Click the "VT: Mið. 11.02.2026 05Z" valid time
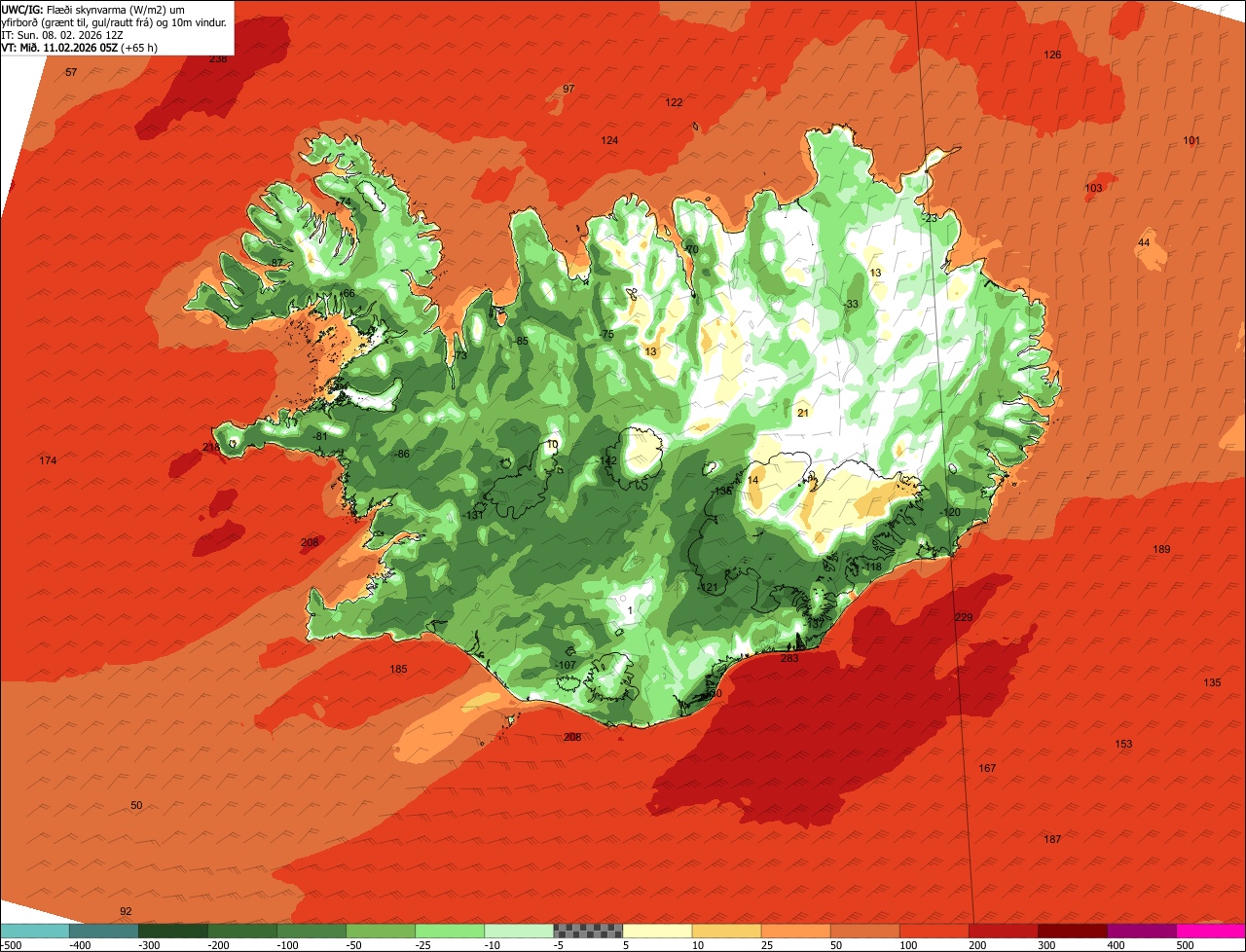Screen dimensions: 1246x952 coord(60,47)
